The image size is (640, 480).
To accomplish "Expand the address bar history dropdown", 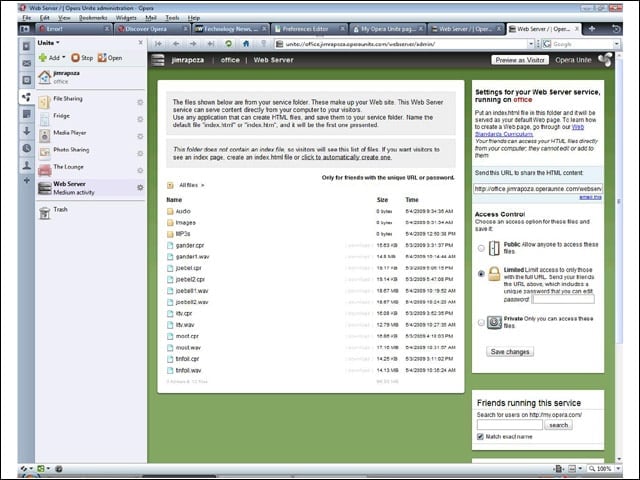I will [531, 44].
